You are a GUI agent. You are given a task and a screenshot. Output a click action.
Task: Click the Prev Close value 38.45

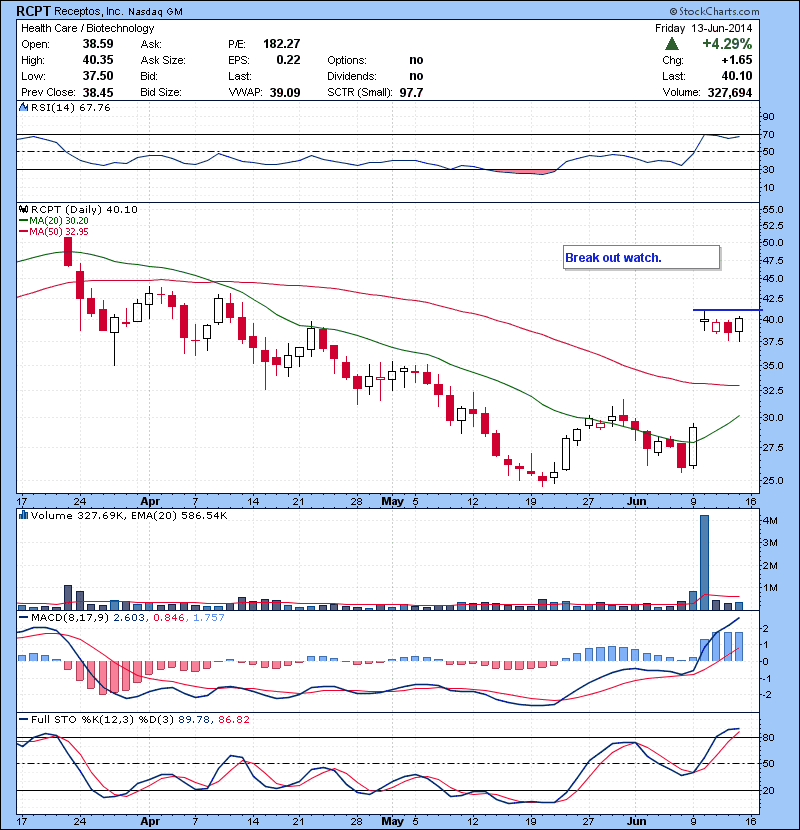[x=98, y=92]
